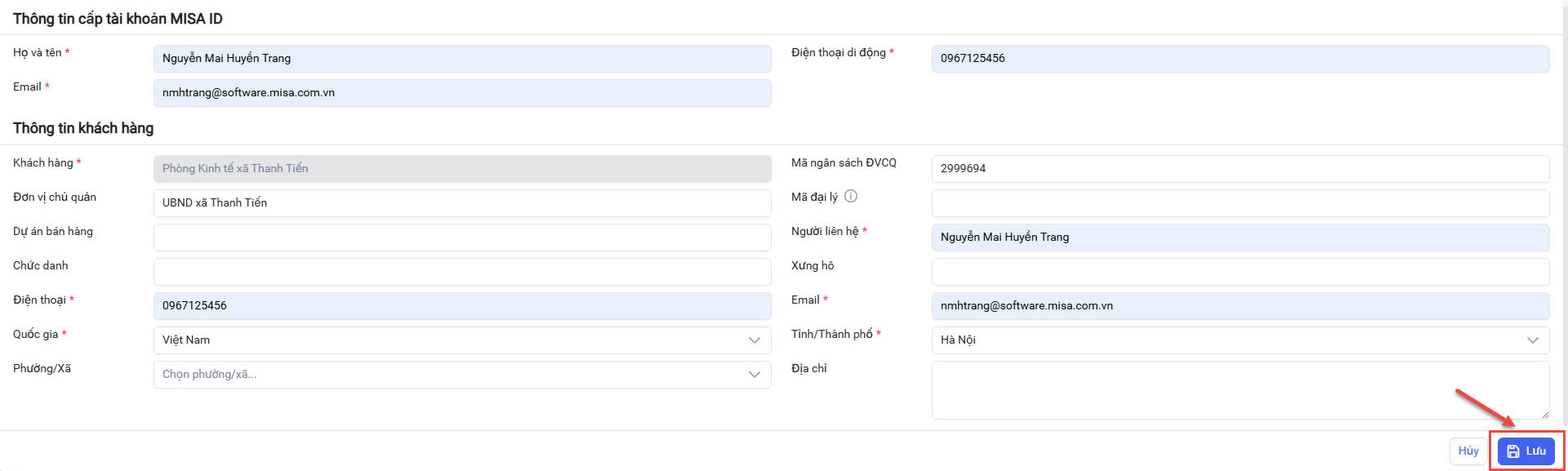Click the info icon beside Mã đại lý
Image resolution: width=1568 pixels, height=471 pixels.
tap(850, 196)
